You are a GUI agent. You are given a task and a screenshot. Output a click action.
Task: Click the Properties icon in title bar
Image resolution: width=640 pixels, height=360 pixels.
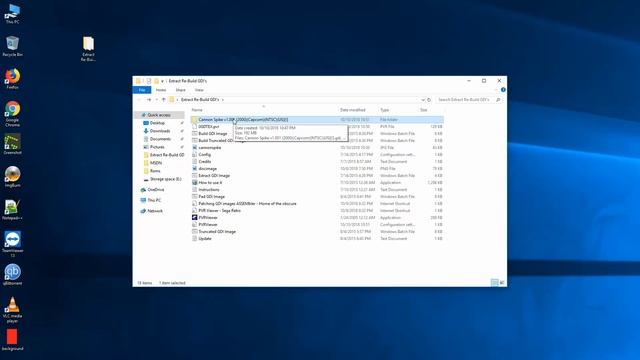[x=149, y=81]
